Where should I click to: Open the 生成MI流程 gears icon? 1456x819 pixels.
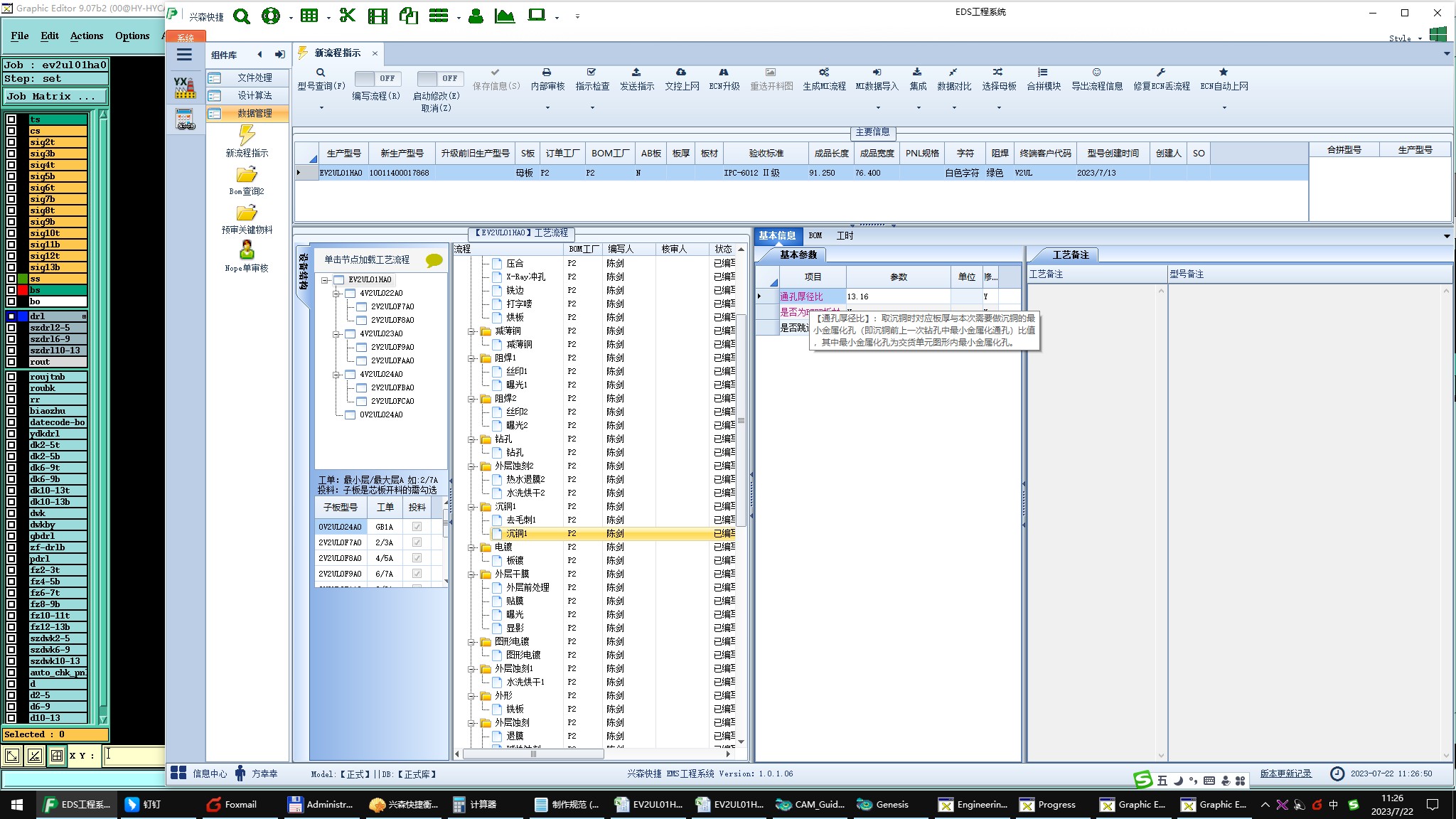(x=823, y=73)
